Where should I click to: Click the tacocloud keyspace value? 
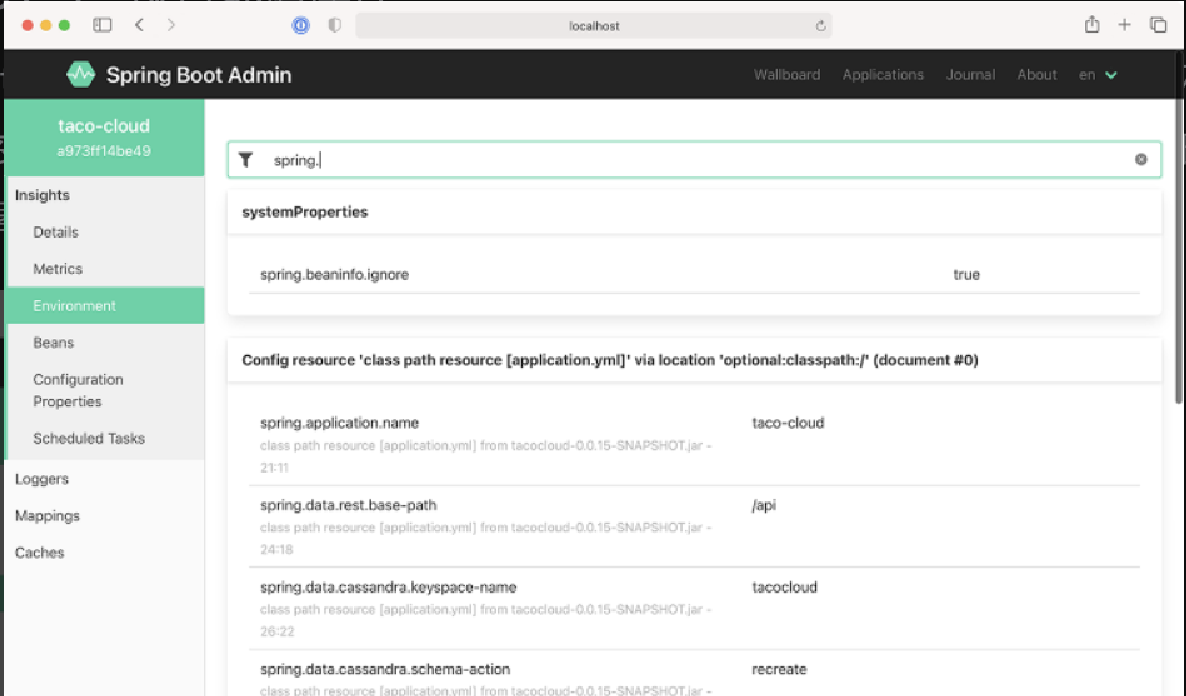[784, 587]
